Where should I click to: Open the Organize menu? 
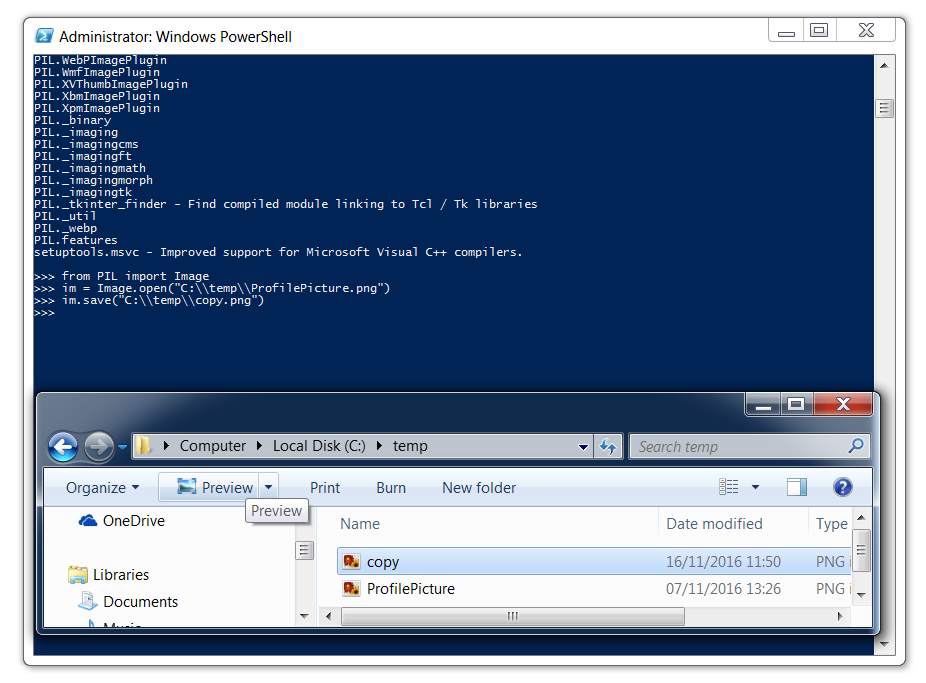pos(103,488)
